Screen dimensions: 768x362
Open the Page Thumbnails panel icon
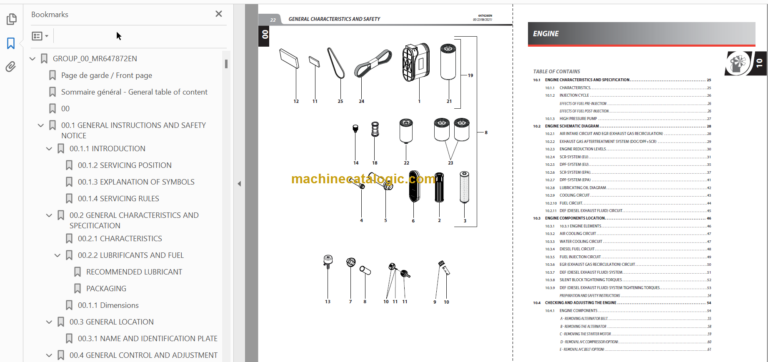(11, 20)
